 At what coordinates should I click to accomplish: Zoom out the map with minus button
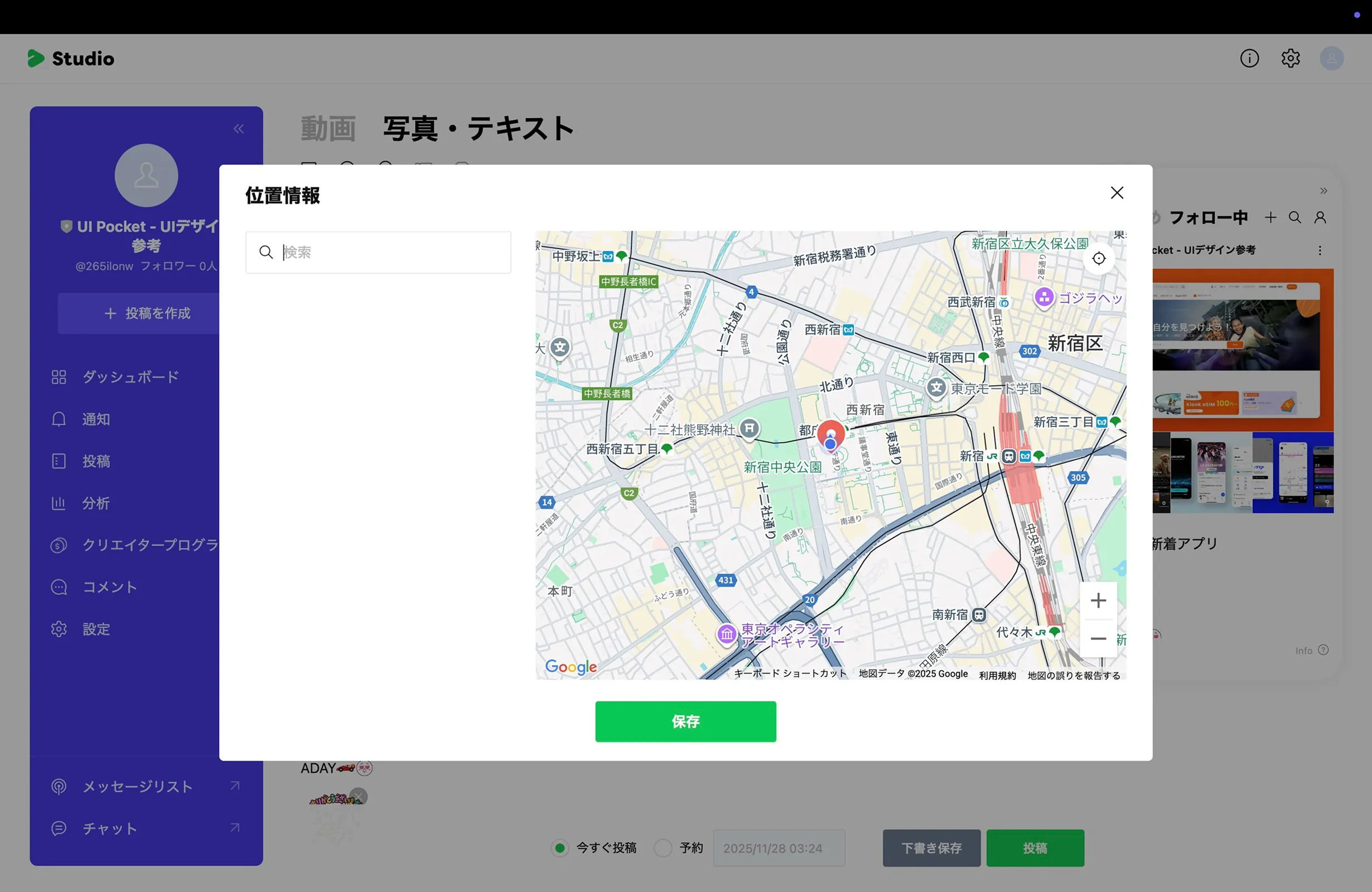(x=1098, y=638)
